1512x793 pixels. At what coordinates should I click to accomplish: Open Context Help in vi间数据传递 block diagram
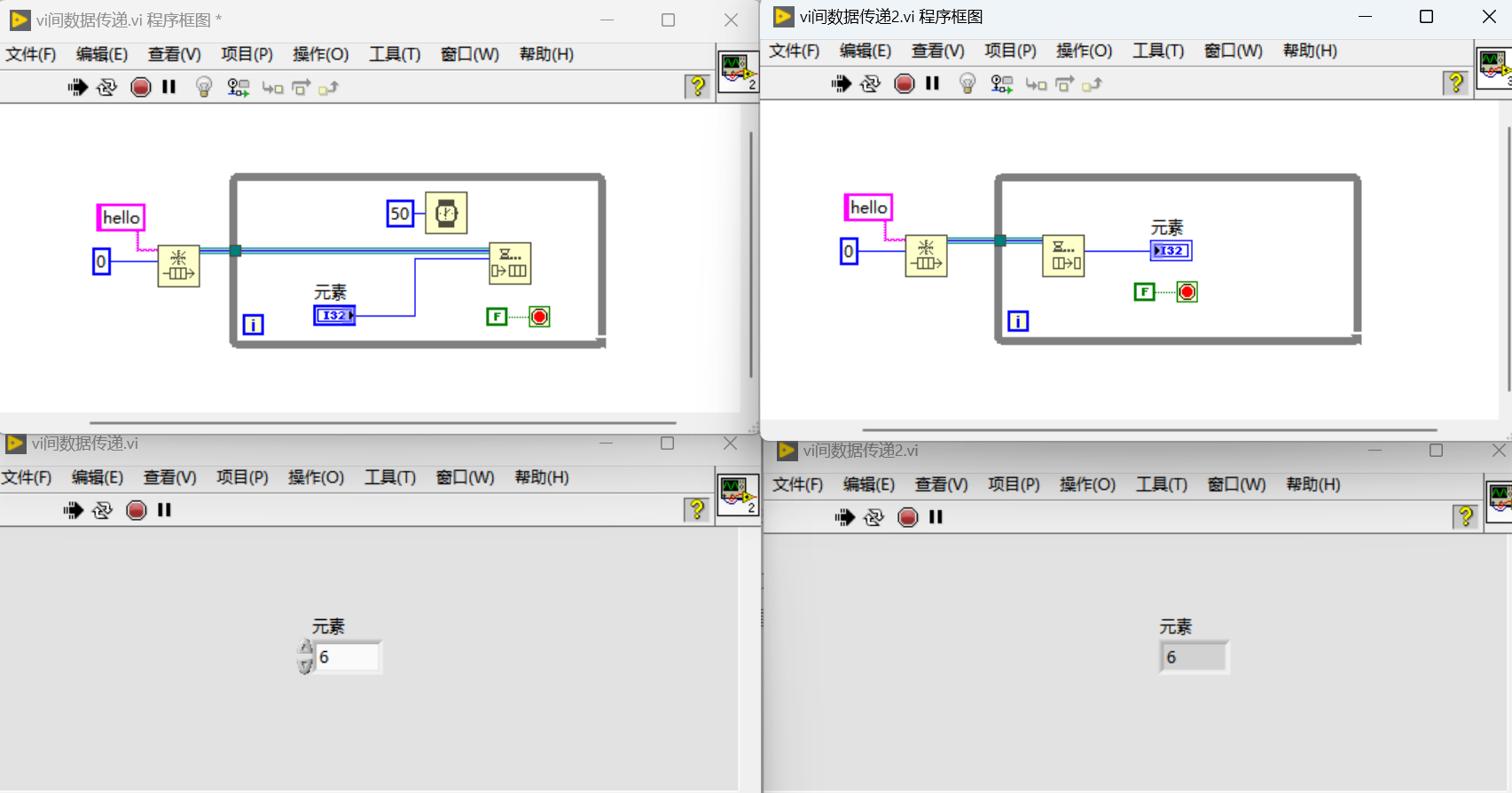tap(698, 86)
